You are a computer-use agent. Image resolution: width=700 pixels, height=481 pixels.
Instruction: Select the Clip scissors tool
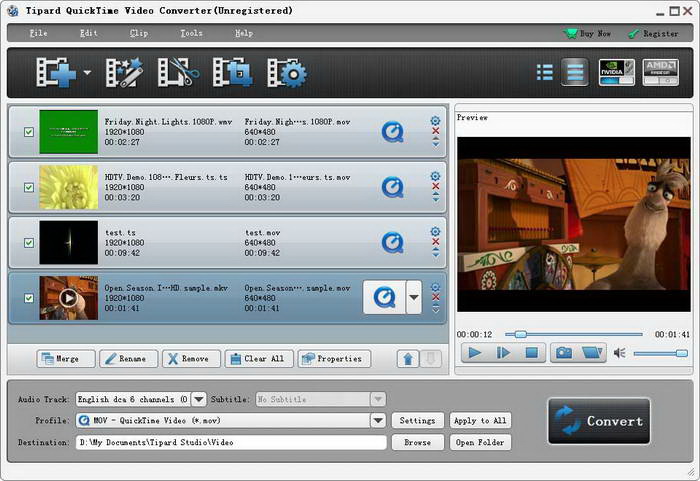pos(181,73)
